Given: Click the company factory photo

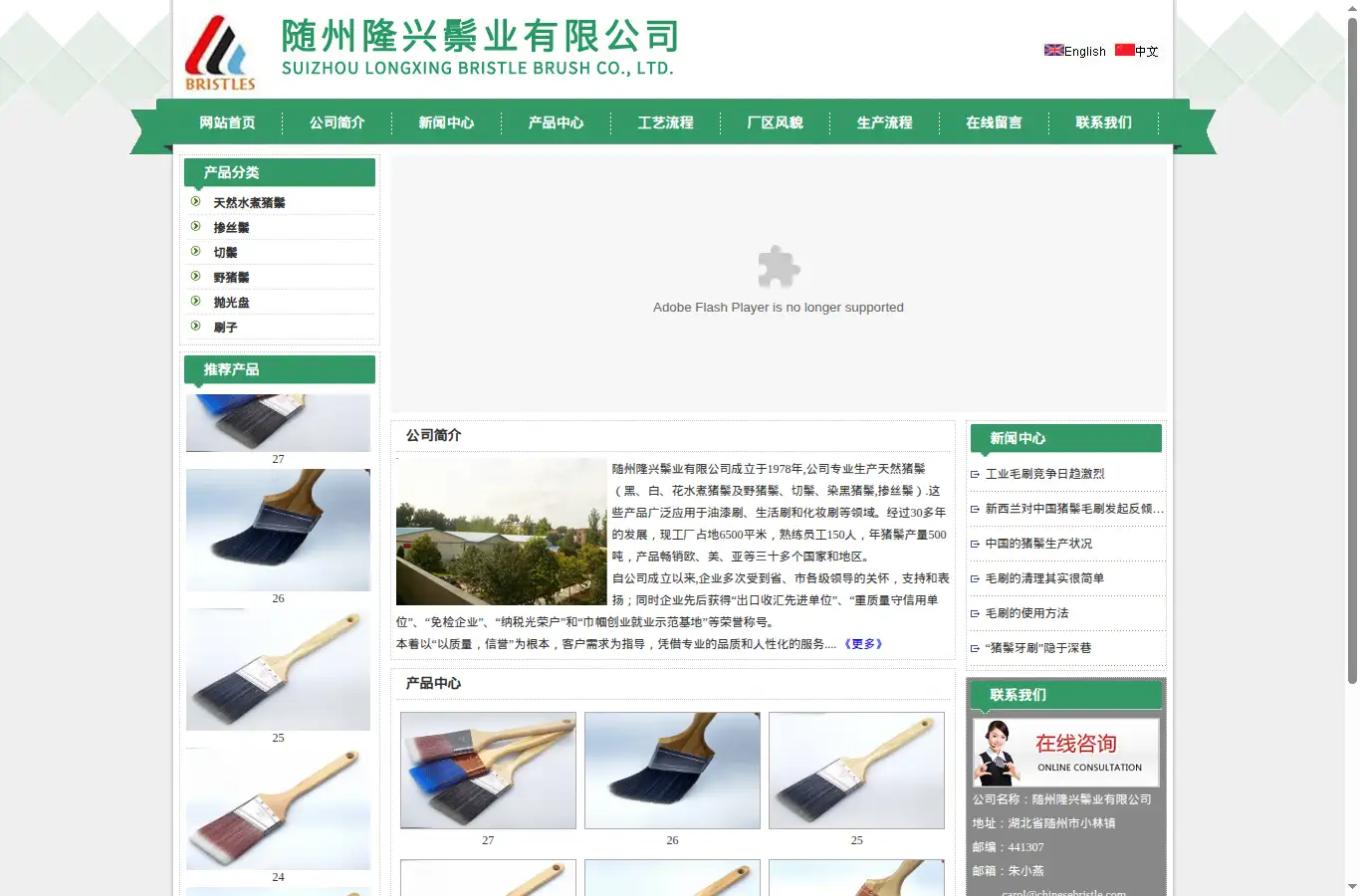Looking at the screenshot, I should (x=502, y=532).
